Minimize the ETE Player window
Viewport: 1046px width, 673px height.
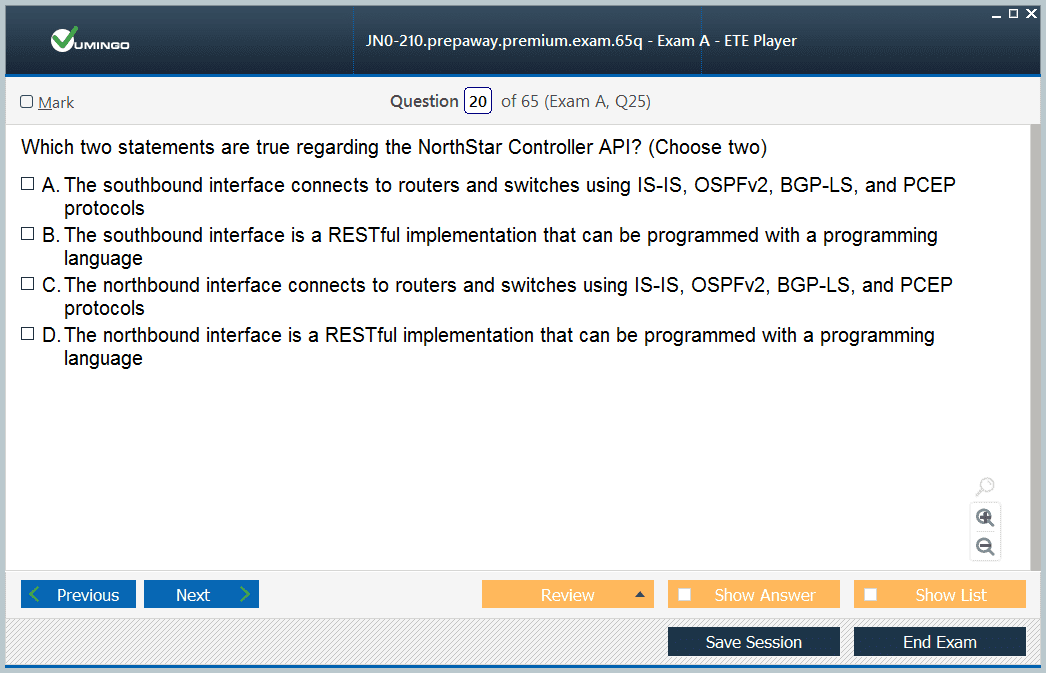pos(996,14)
